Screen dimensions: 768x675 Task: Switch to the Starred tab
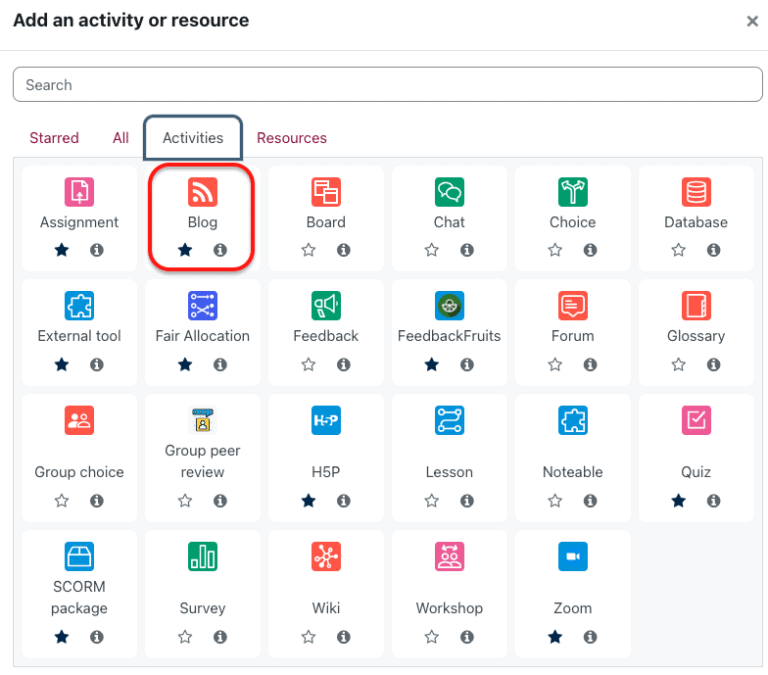click(54, 138)
